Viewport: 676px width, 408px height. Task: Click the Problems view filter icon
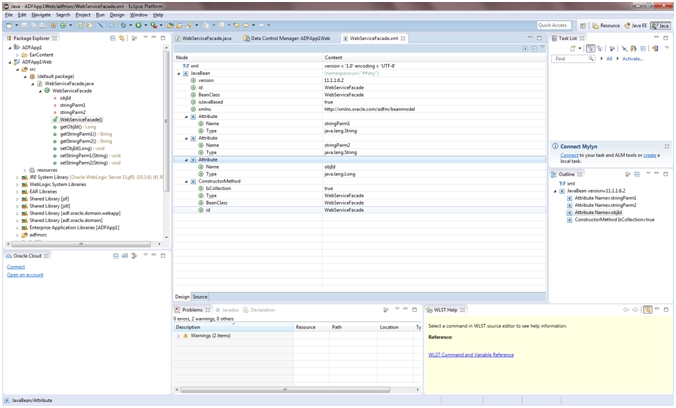coord(386,310)
